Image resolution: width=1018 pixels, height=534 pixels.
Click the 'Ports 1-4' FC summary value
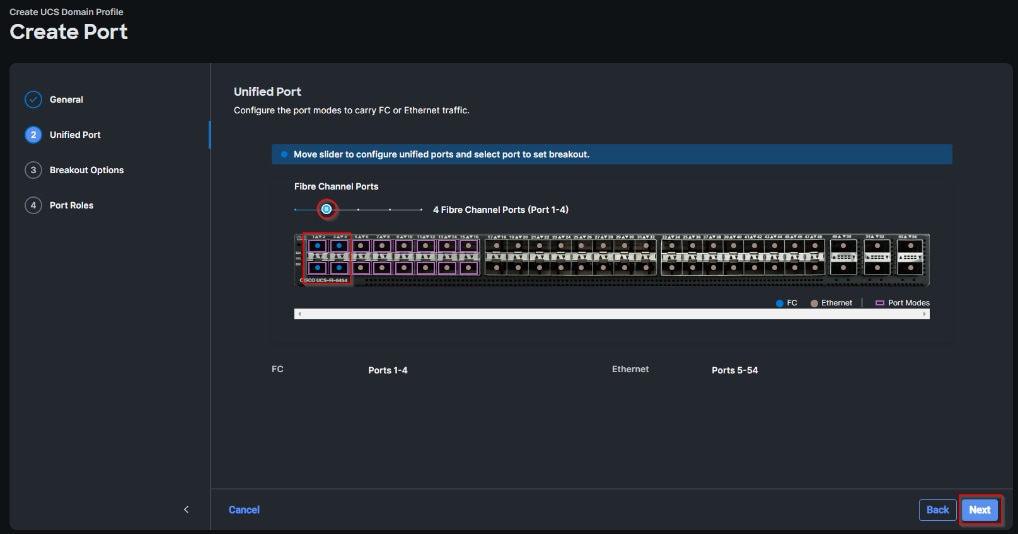[388, 370]
